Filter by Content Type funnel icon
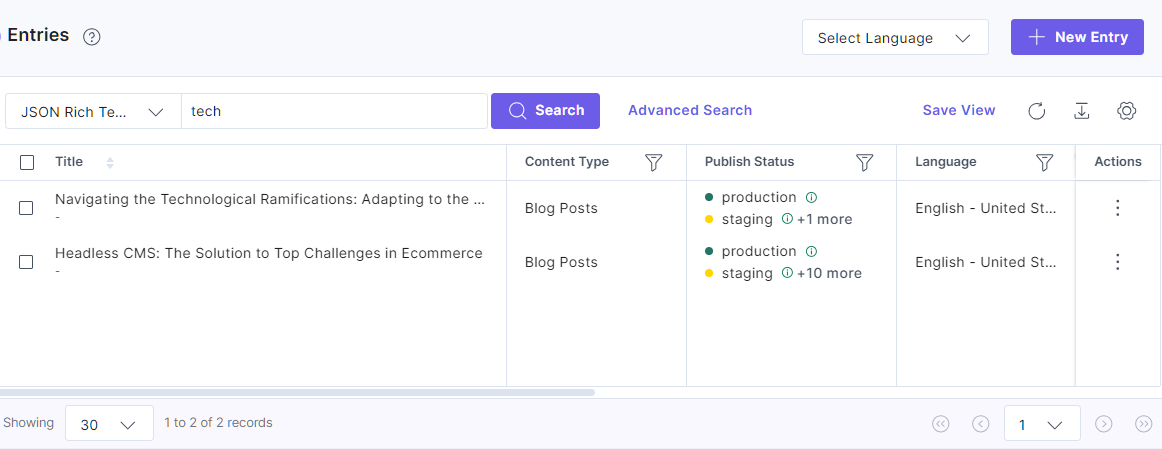Image resolution: width=1162 pixels, height=449 pixels. 653,162
